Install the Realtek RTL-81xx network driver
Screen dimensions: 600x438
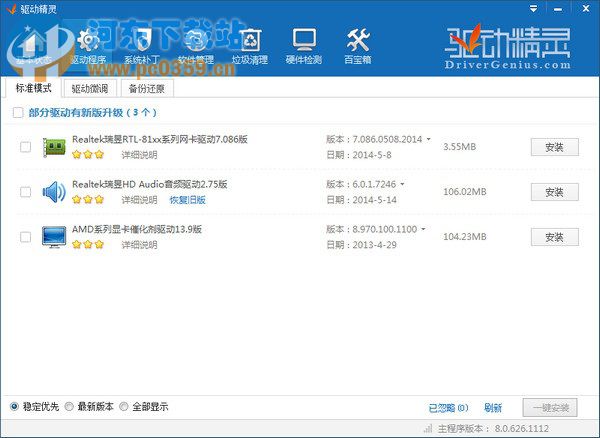click(554, 147)
